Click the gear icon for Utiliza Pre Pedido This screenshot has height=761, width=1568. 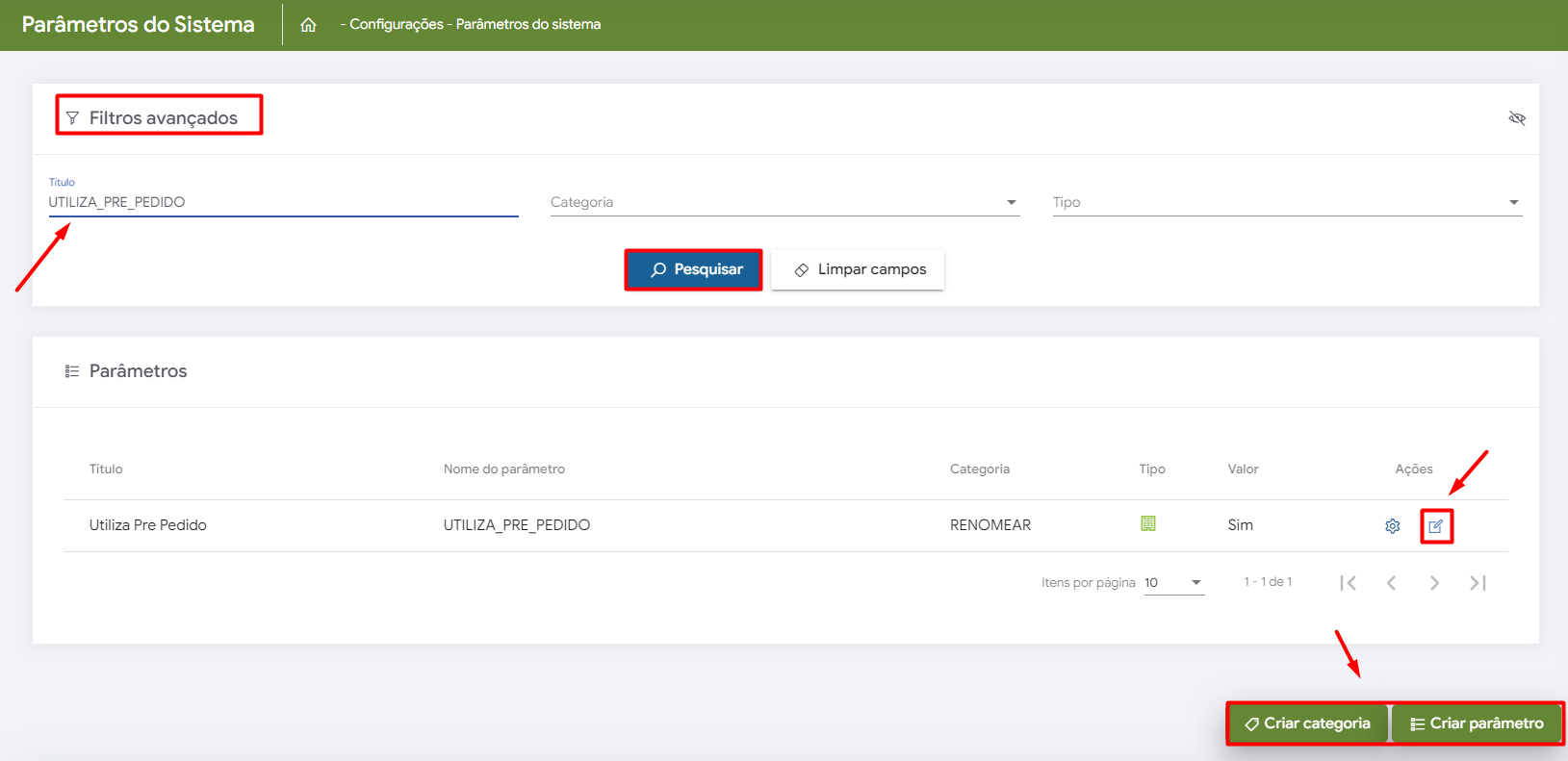1392,526
